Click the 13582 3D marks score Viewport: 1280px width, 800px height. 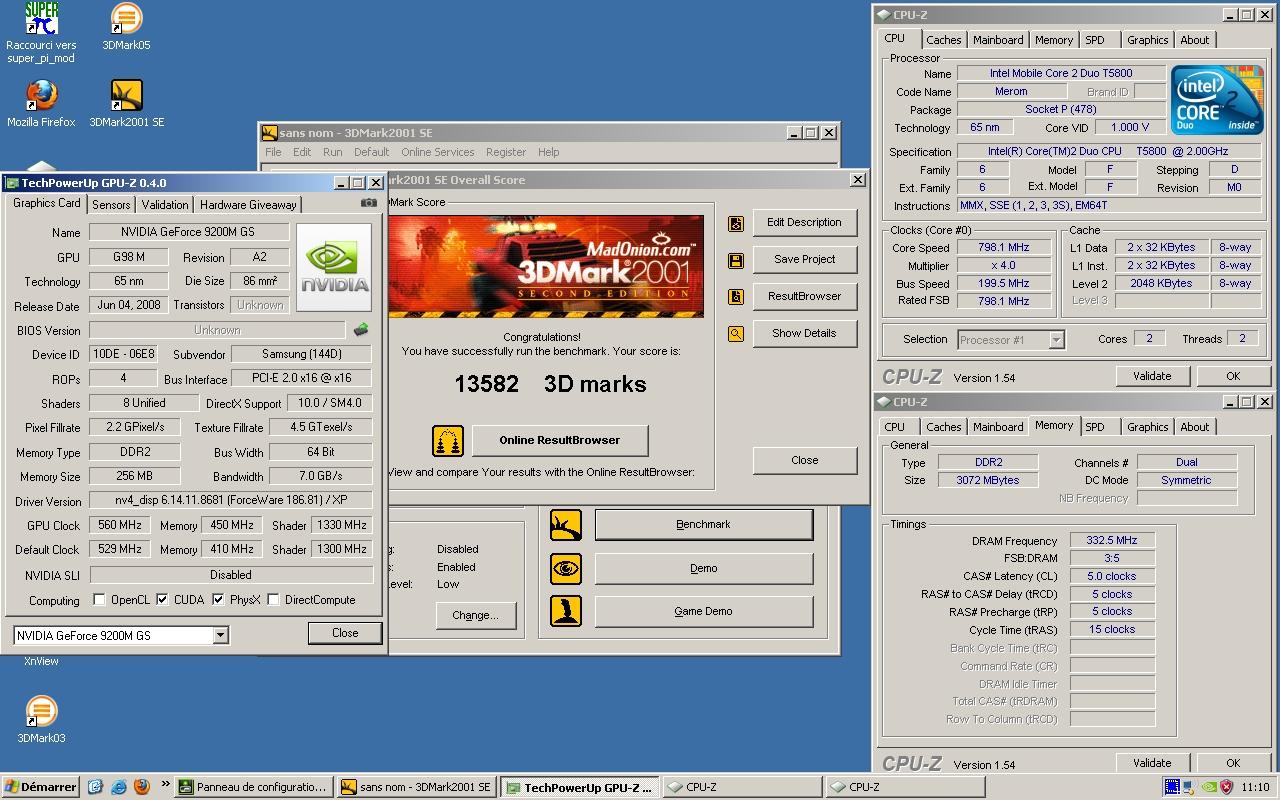pyautogui.click(x=550, y=384)
